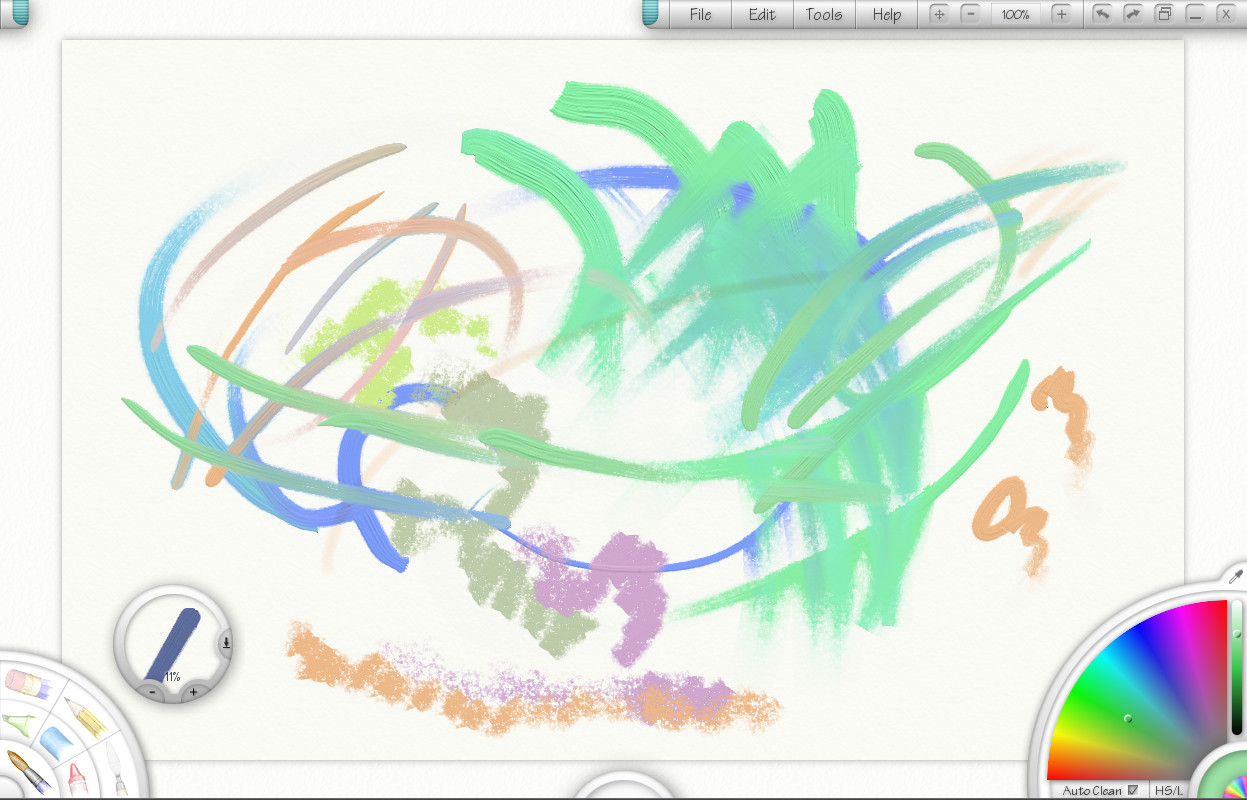Zoom in with the plus button
The image size is (1247, 800).
click(x=1062, y=14)
